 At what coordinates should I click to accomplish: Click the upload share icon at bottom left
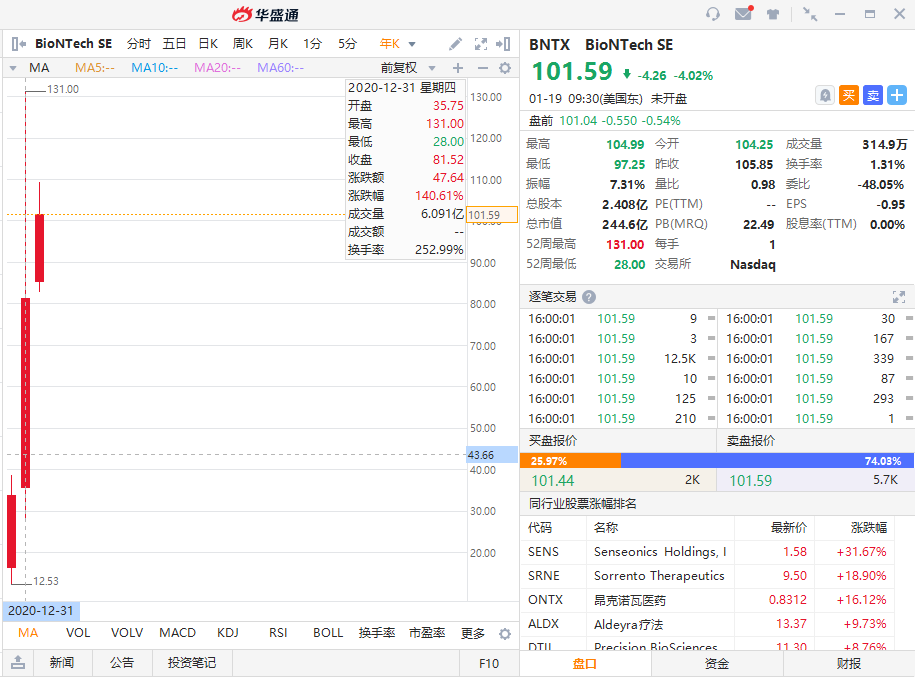coord(18,662)
